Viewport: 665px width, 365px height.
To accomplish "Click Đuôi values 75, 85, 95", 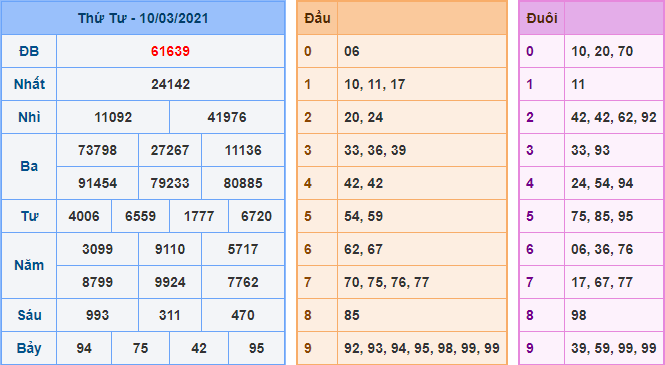I will click(602, 217).
